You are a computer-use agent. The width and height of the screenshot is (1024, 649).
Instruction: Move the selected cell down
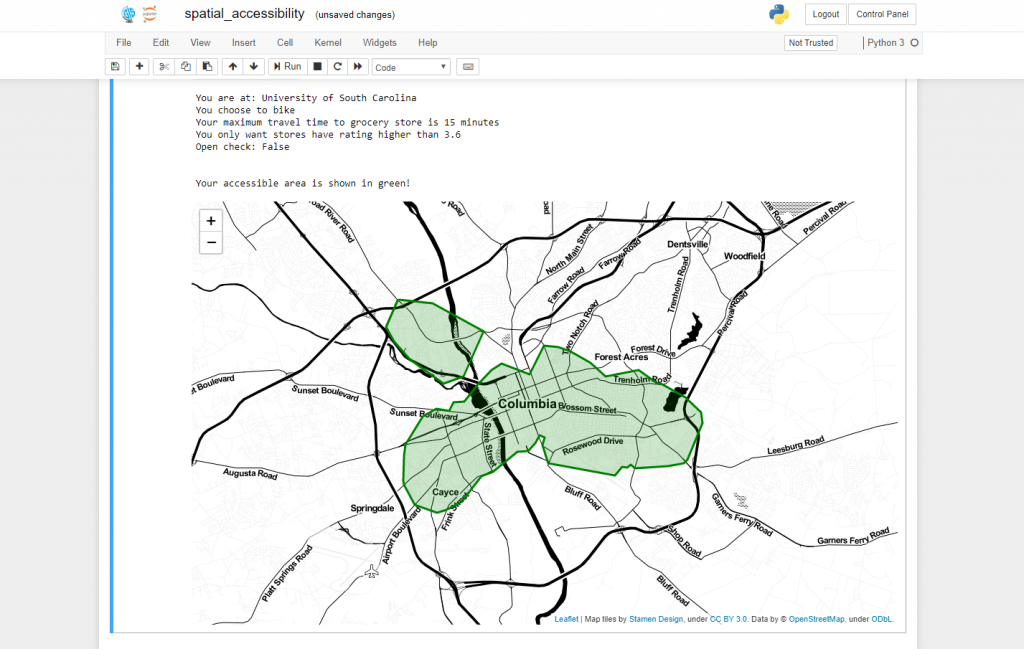(253, 66)
